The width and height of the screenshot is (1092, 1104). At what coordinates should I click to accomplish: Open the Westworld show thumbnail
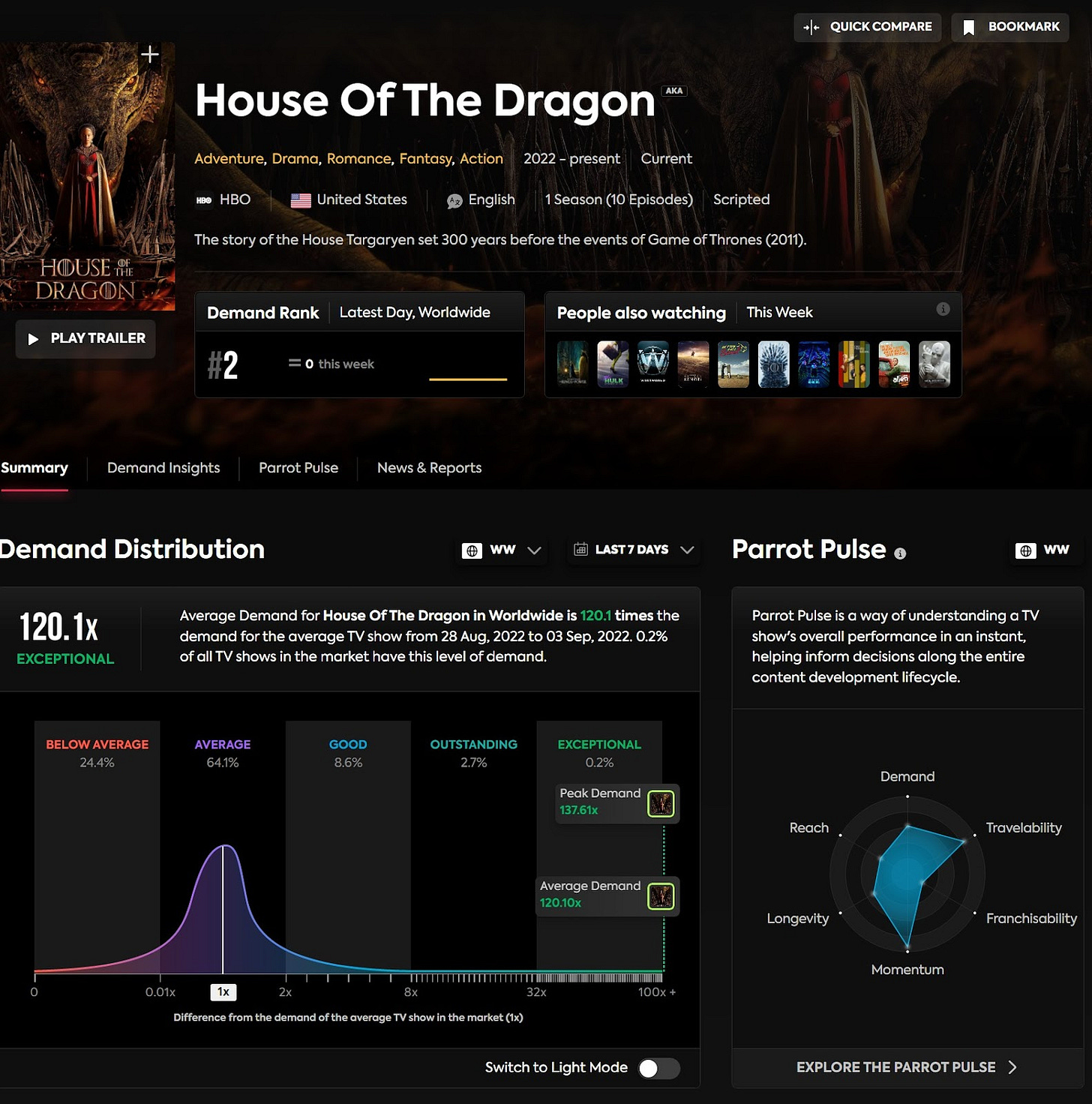pyautogui.click(x=653, y=364)
